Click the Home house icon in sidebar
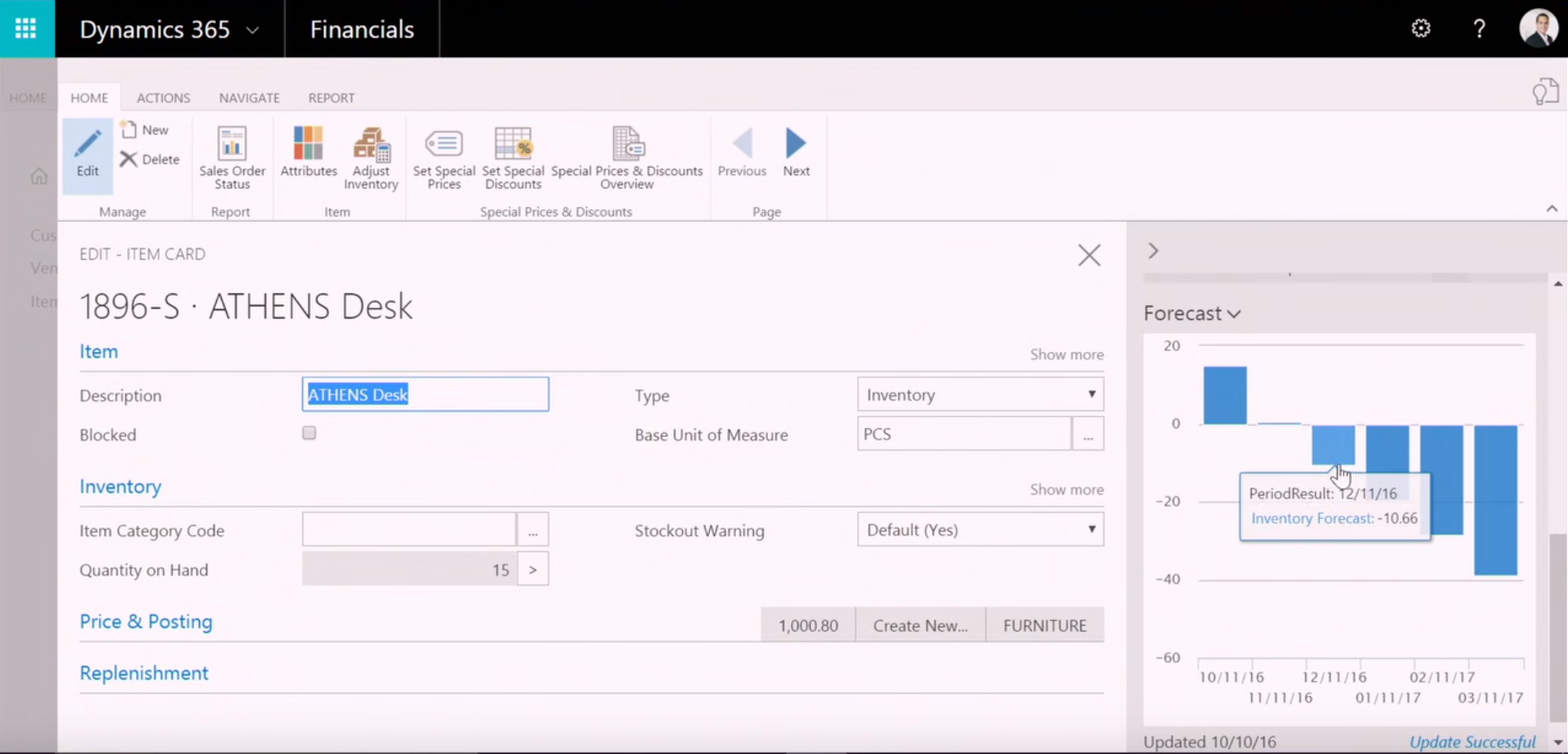 pos(38,176)
